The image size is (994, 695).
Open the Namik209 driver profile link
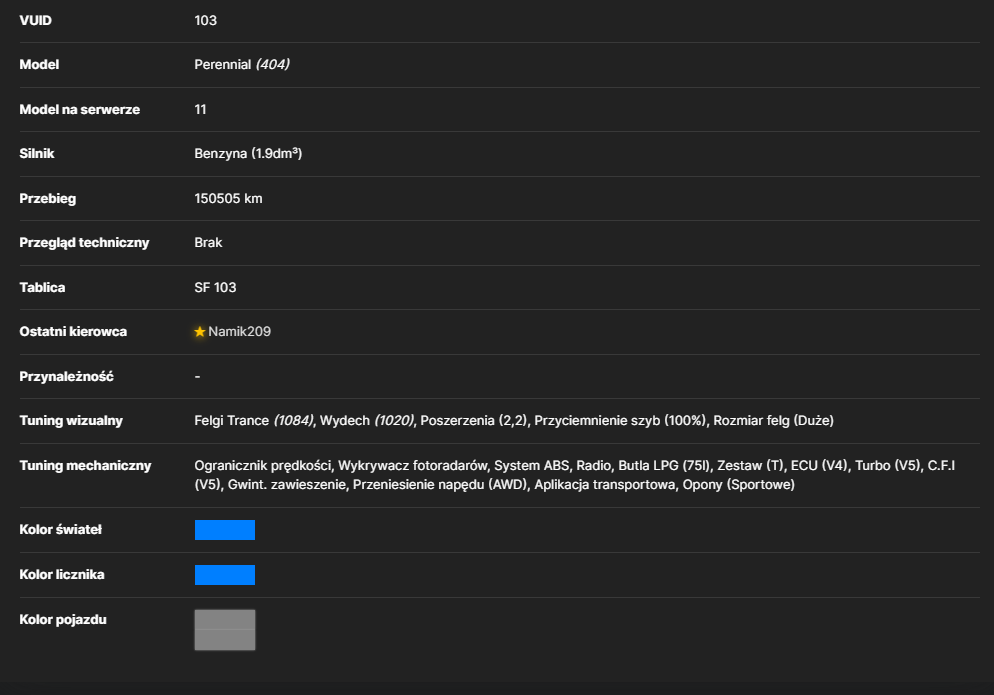[239, 332]
